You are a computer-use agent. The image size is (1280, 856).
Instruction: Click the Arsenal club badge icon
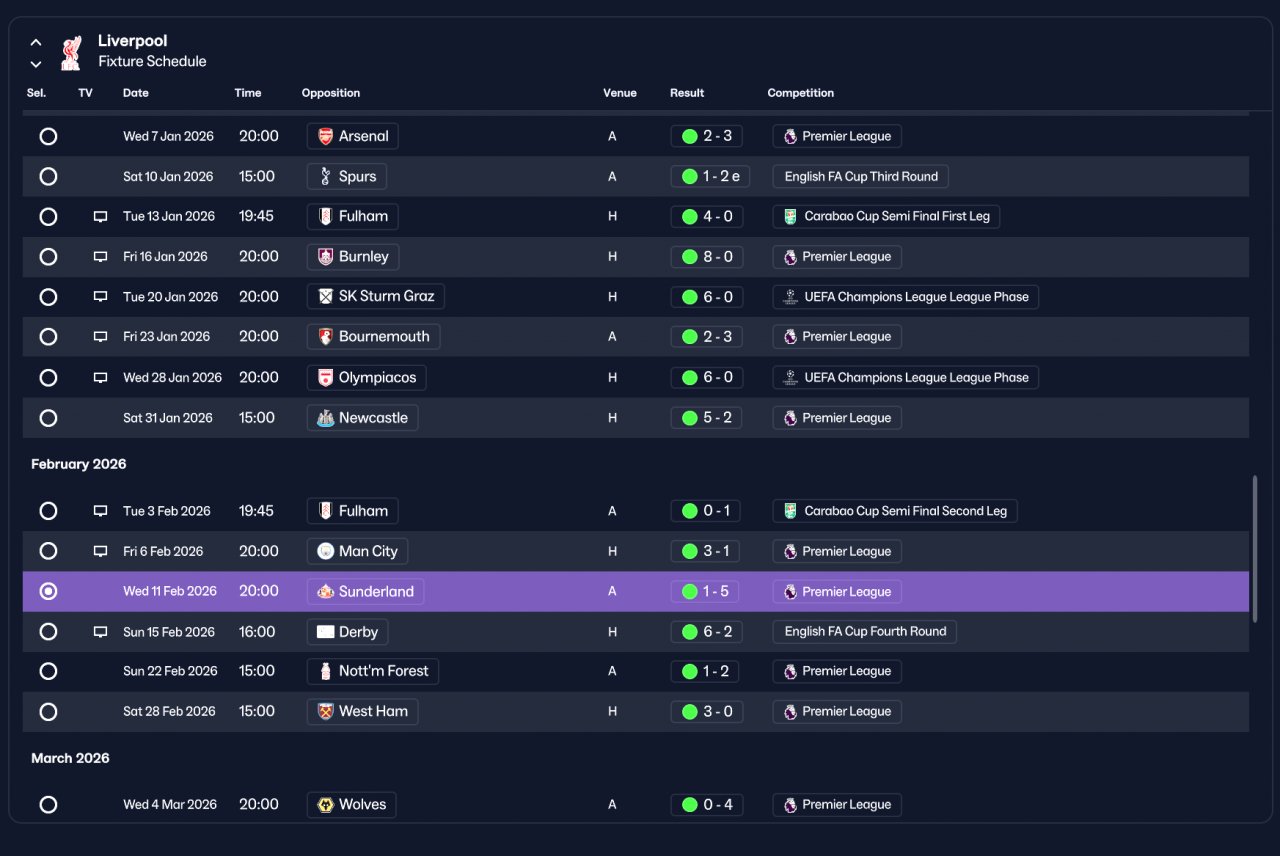point(325,136)
